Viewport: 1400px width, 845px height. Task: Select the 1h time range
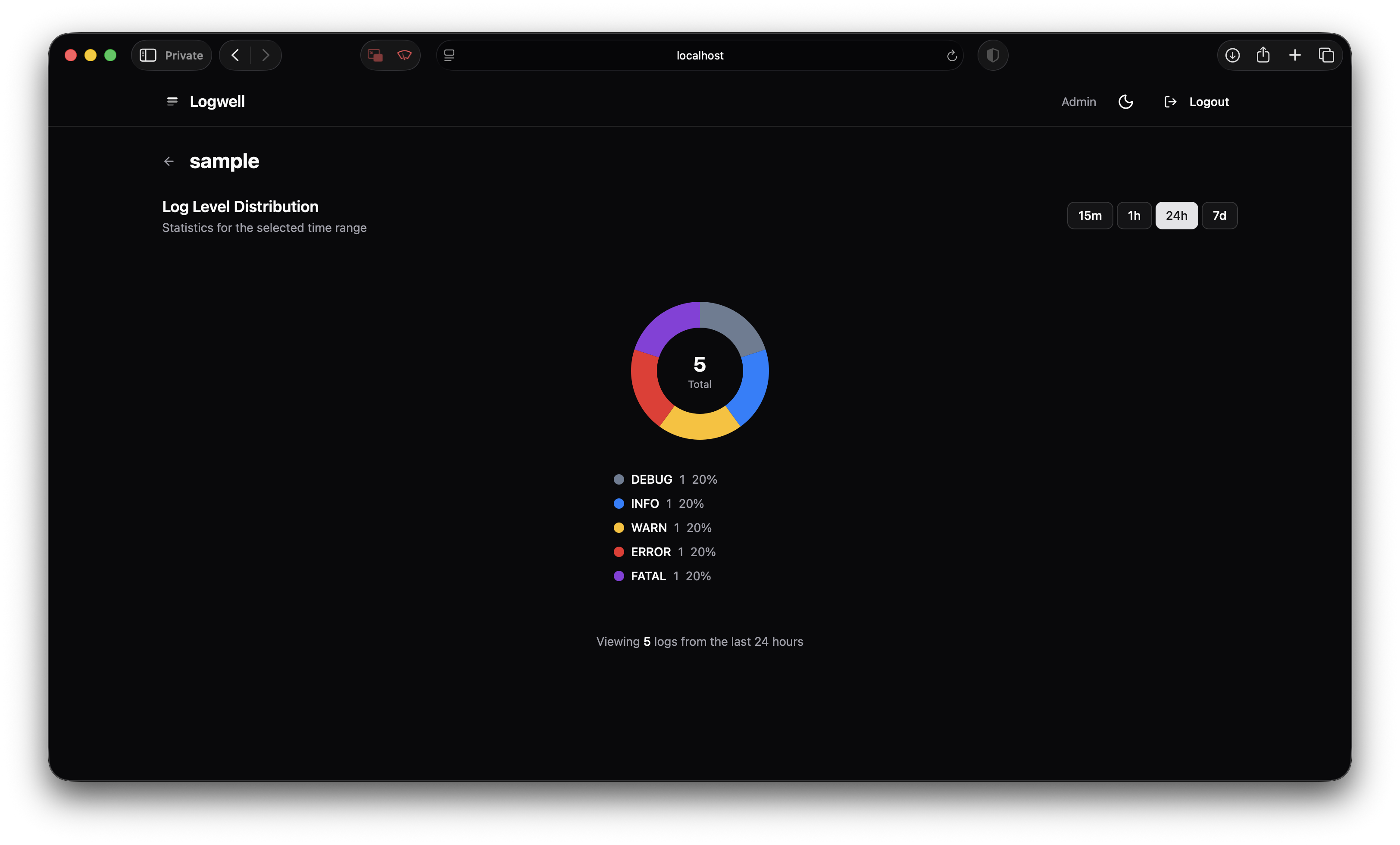(1134, 216)
